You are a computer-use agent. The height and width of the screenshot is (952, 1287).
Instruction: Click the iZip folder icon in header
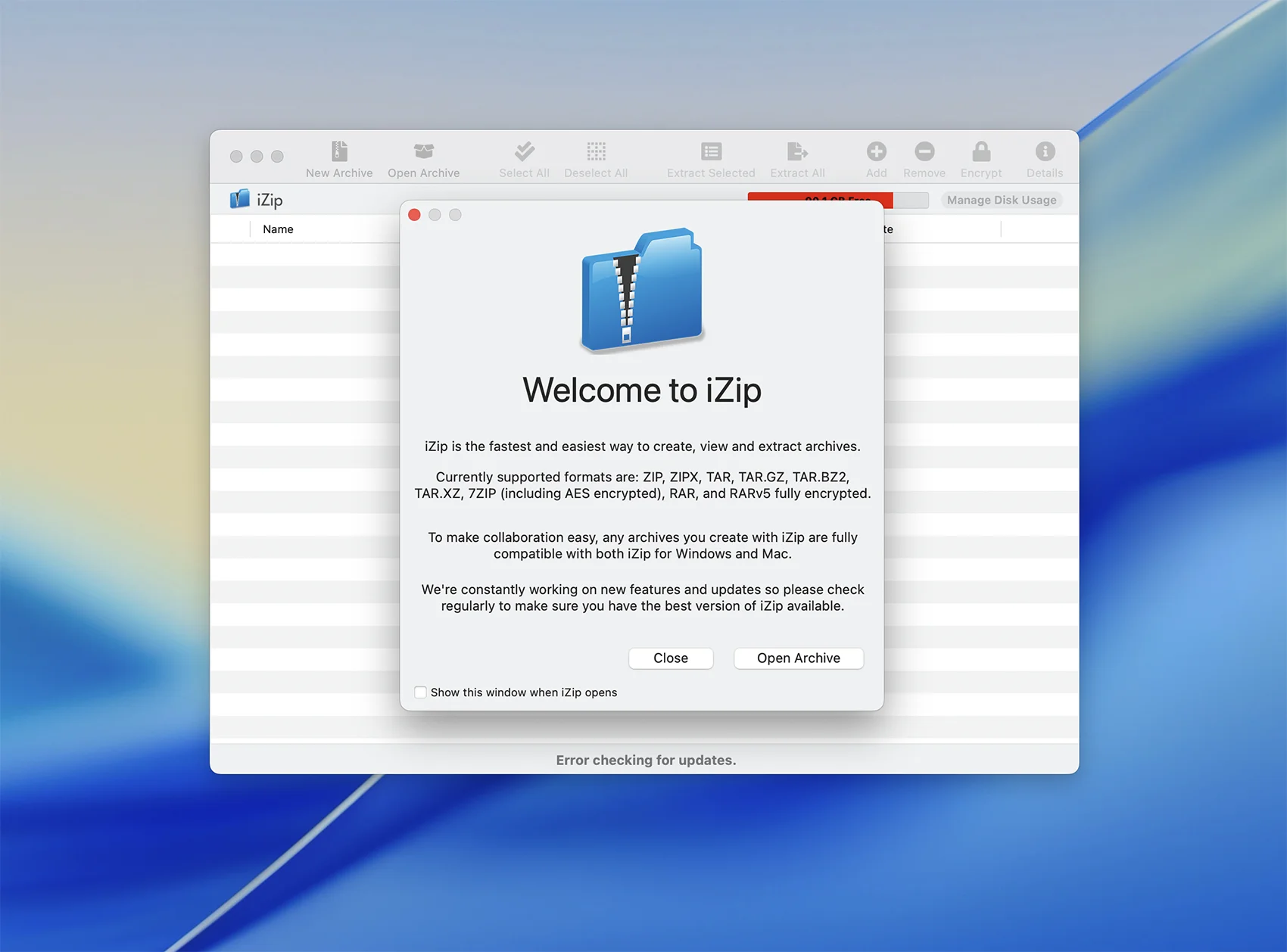pyautogui.click(x=240, y=199)
